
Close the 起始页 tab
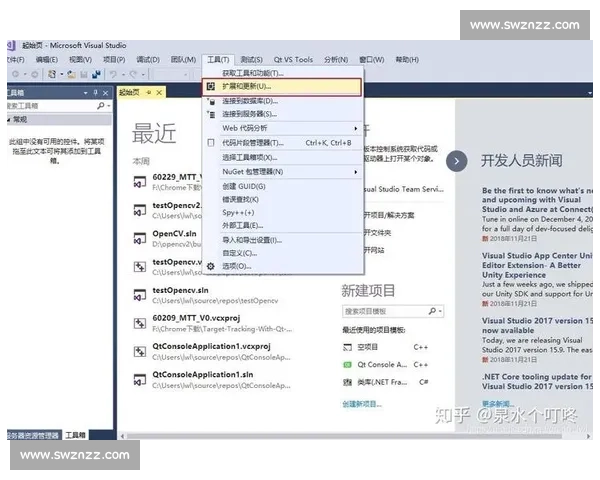pyautogui.click(x=159, y=93)
